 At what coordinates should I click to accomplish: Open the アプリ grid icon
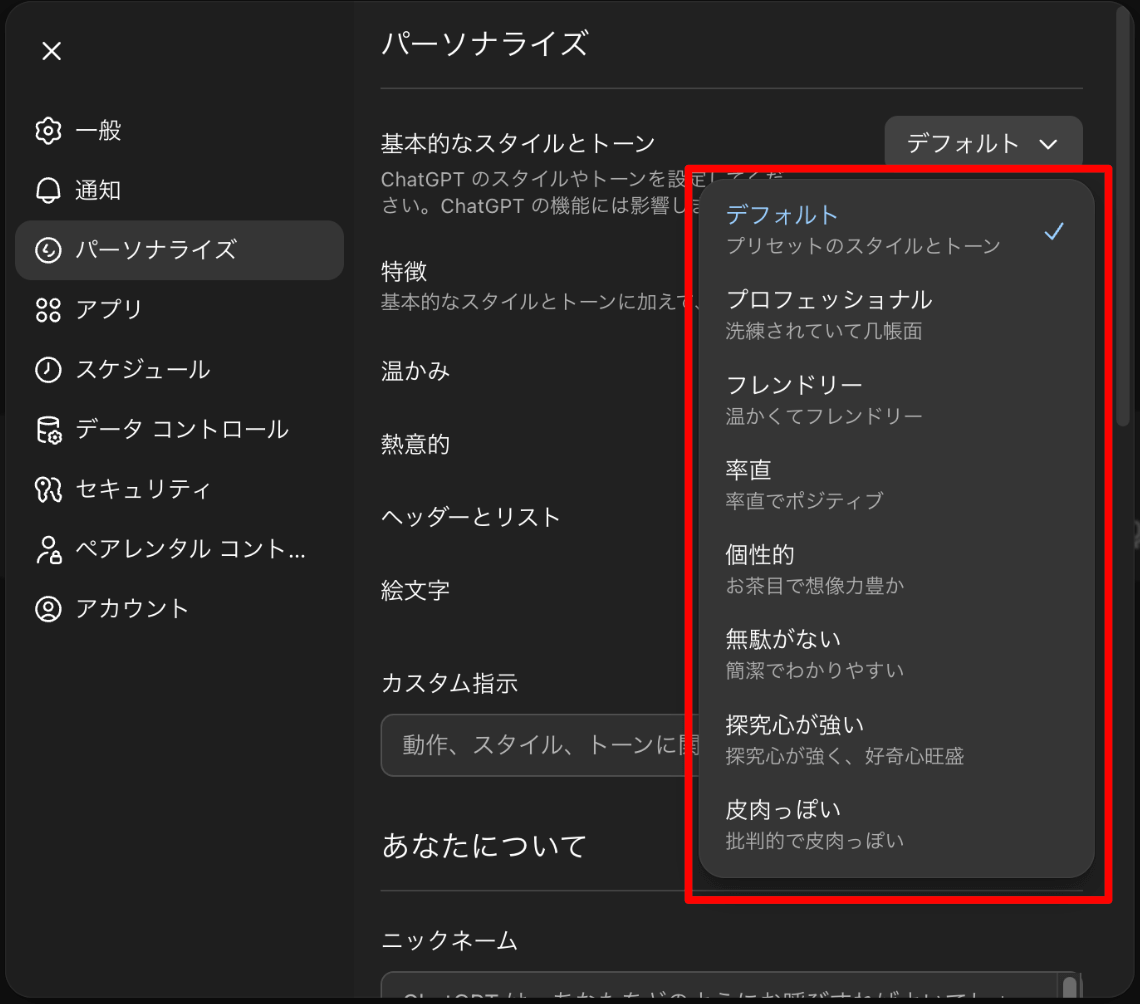click(x=48, y=310)
